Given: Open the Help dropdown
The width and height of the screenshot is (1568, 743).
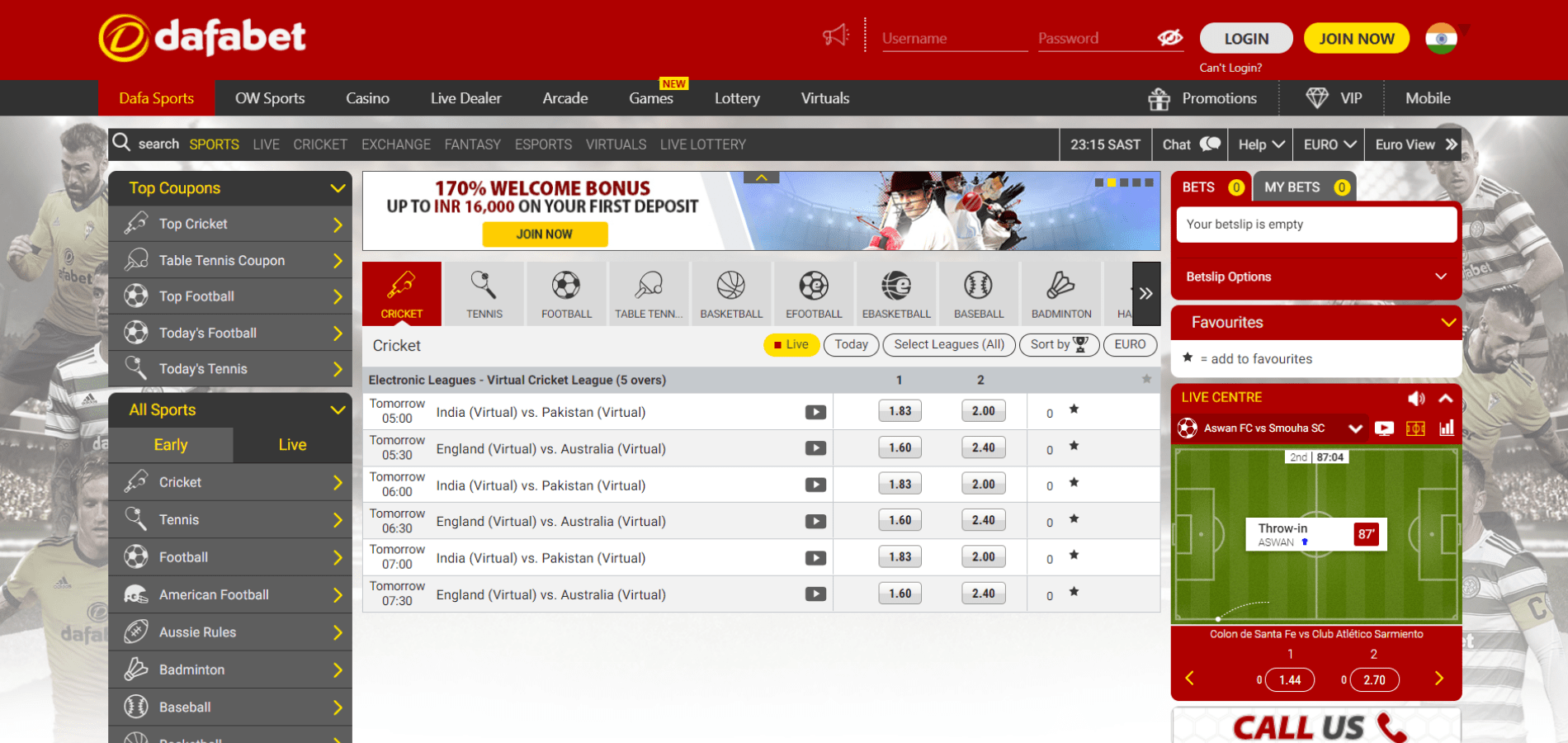Looking at the screenshot, I should tap(1261, 144).
